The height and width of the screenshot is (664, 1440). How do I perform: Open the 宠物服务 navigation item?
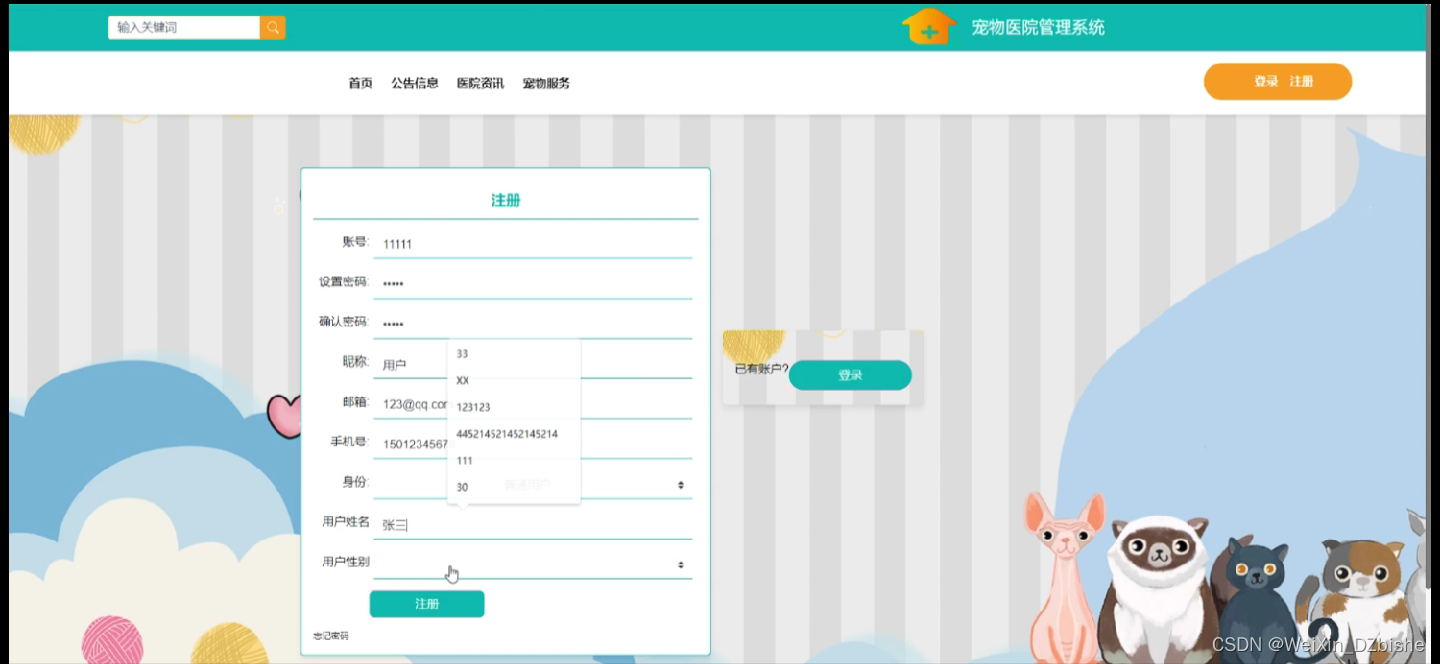click(546, 83)
